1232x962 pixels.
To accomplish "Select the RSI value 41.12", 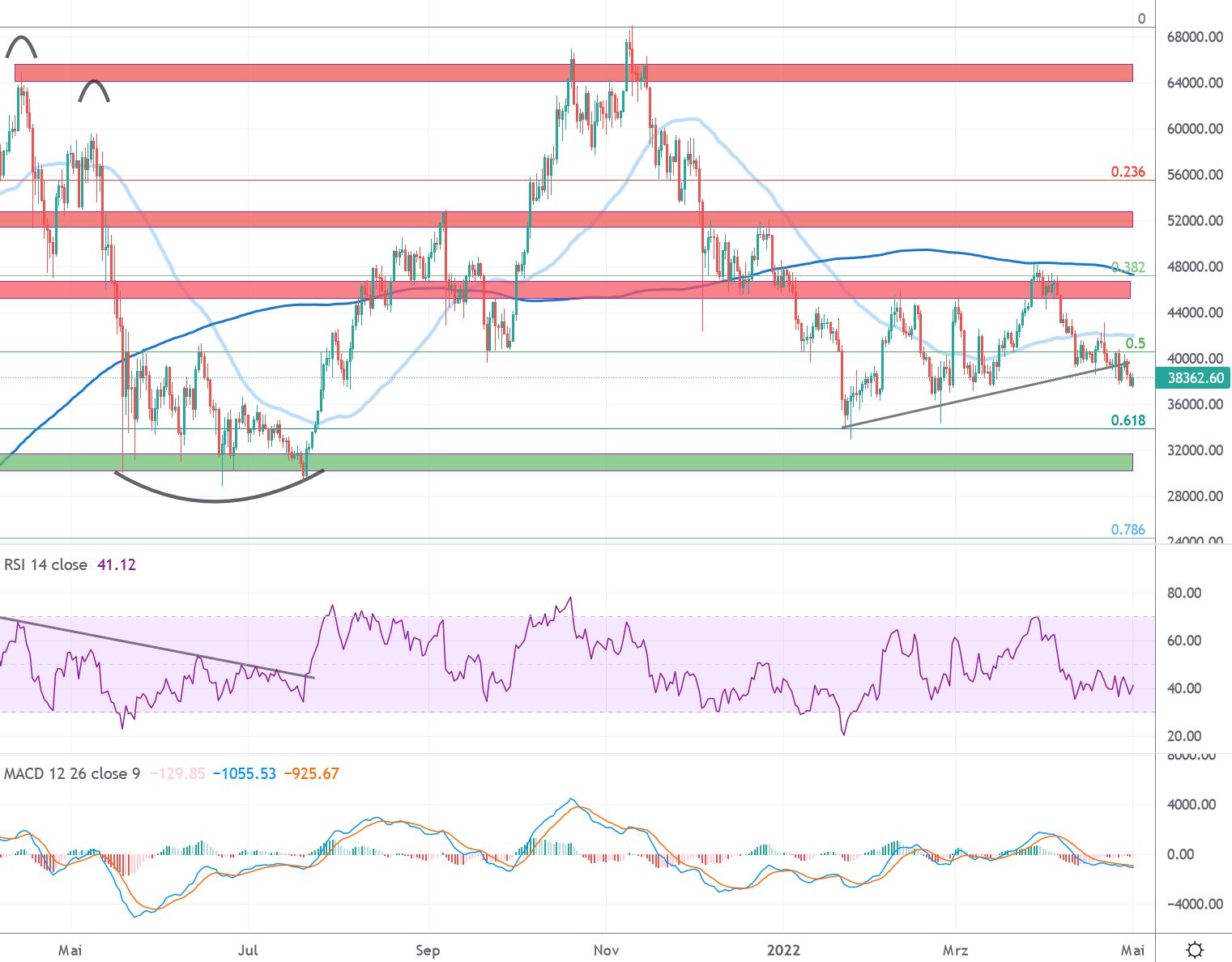I will click(x=117, y=564).
